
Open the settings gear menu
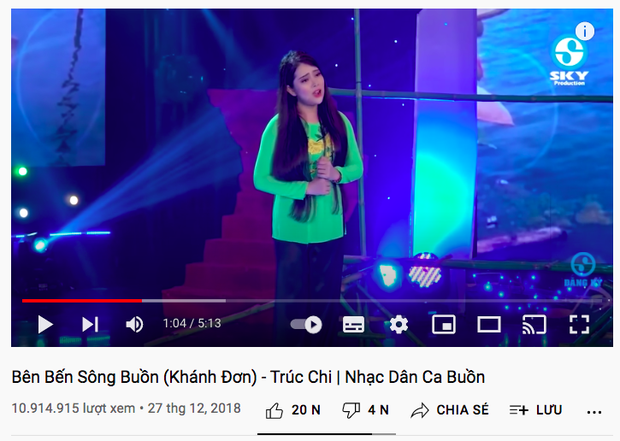click(x=399, y=324)
